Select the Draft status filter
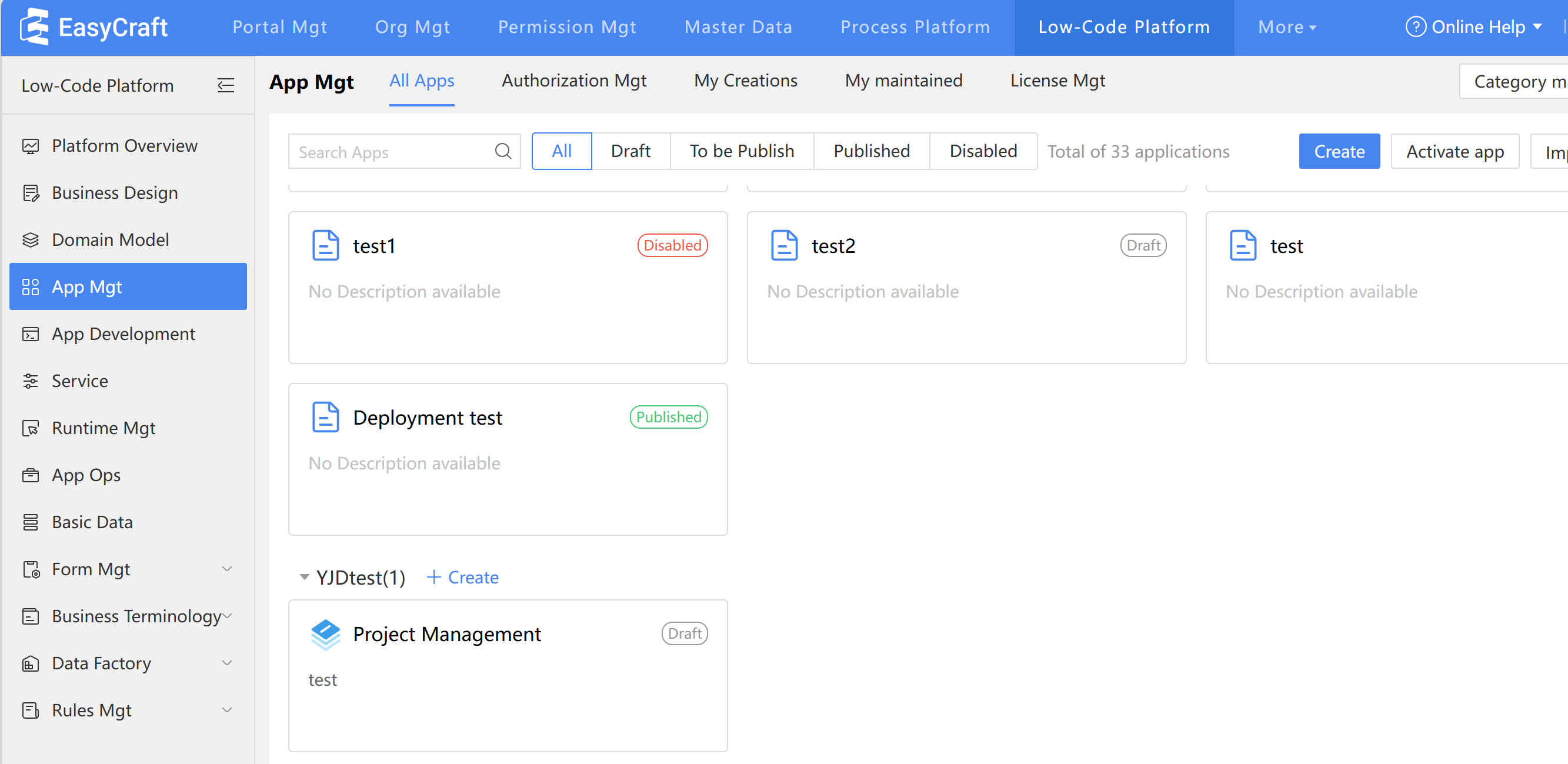1568x764 pixels. tap(630, 151)
